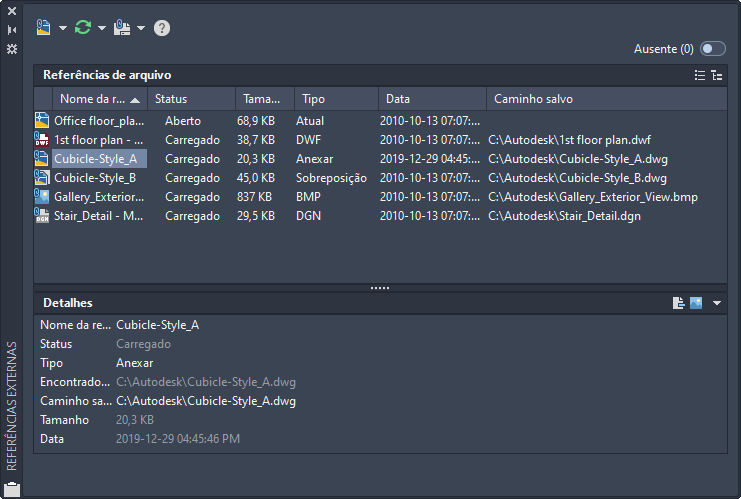Toggle palette auto-hide on left strip
The image size is (741, 499).
(x=12, y=30)
